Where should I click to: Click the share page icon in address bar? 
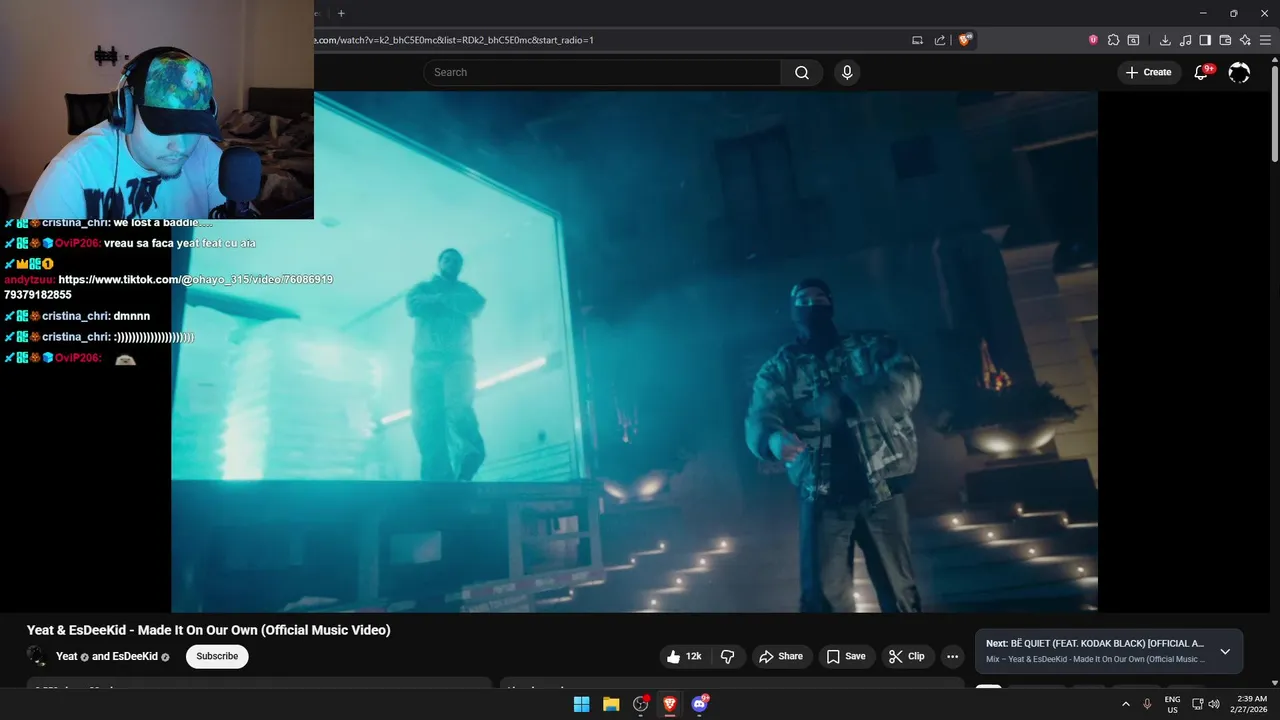pyautogui.click(x=940, y=40)
